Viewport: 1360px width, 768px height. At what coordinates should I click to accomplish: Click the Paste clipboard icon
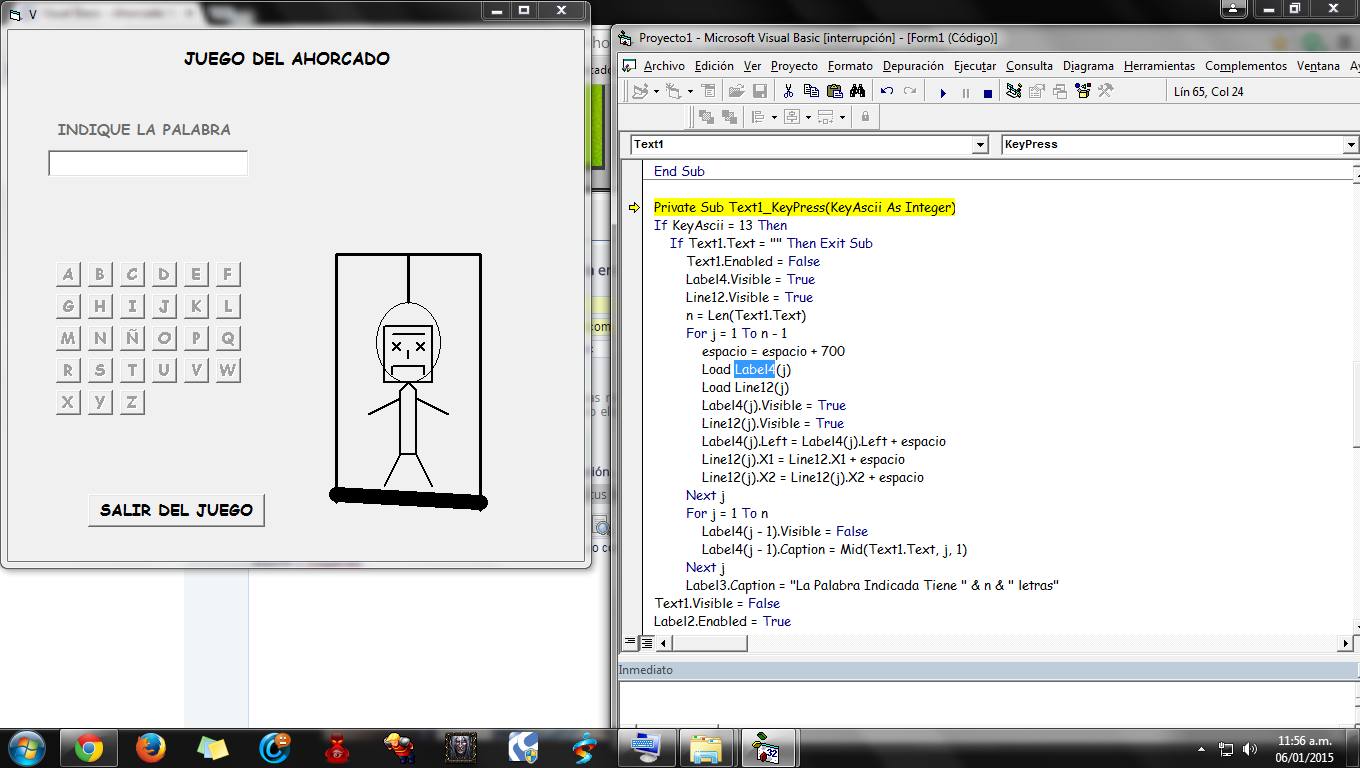coord(835,91)
